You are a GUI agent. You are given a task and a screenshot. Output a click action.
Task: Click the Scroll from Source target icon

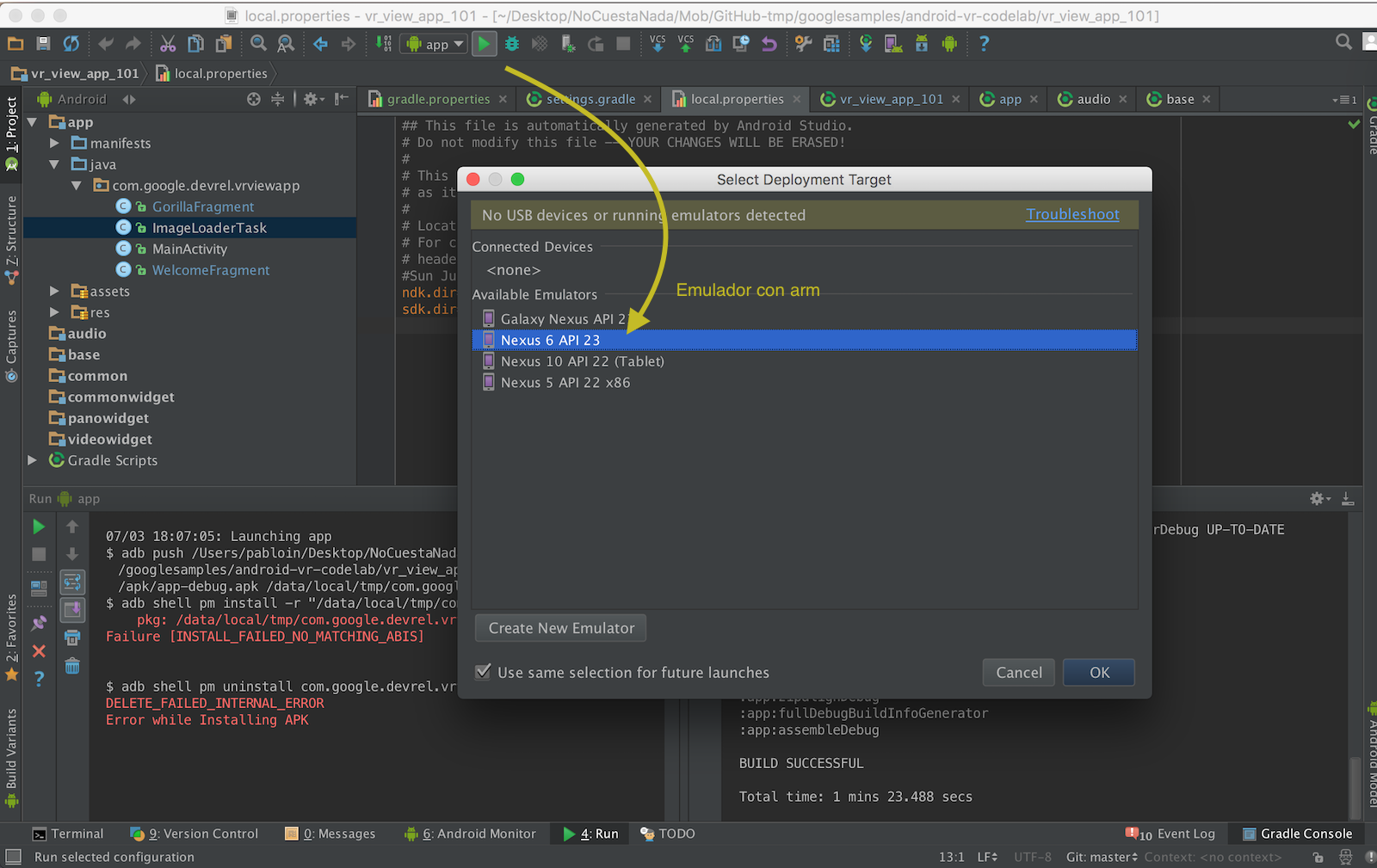(254, 99)
